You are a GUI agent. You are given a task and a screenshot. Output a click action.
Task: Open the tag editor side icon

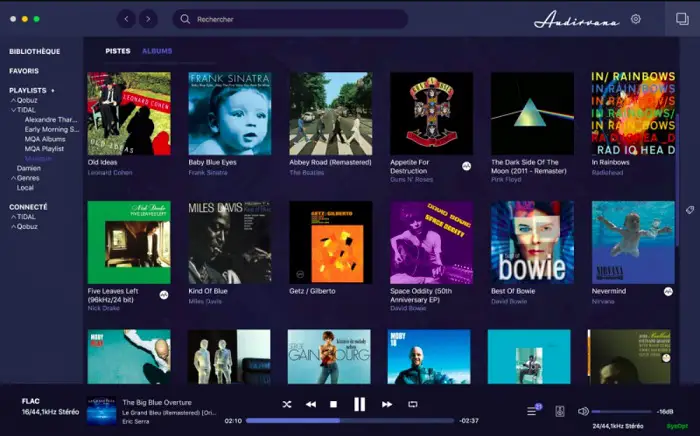tap(690, 210)
